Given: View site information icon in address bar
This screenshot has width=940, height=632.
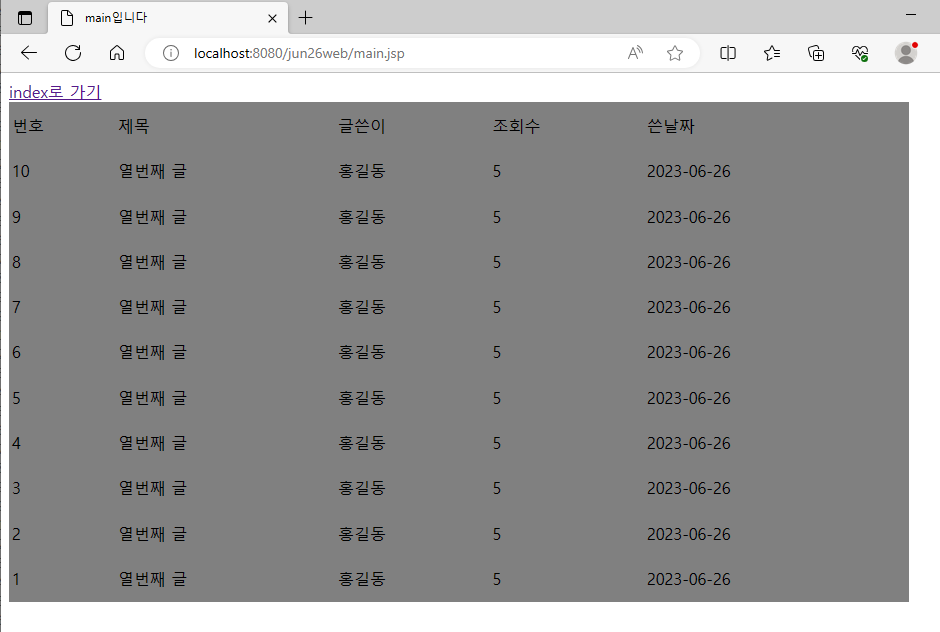Looking at the screenshot, I should tap(171, 53).
